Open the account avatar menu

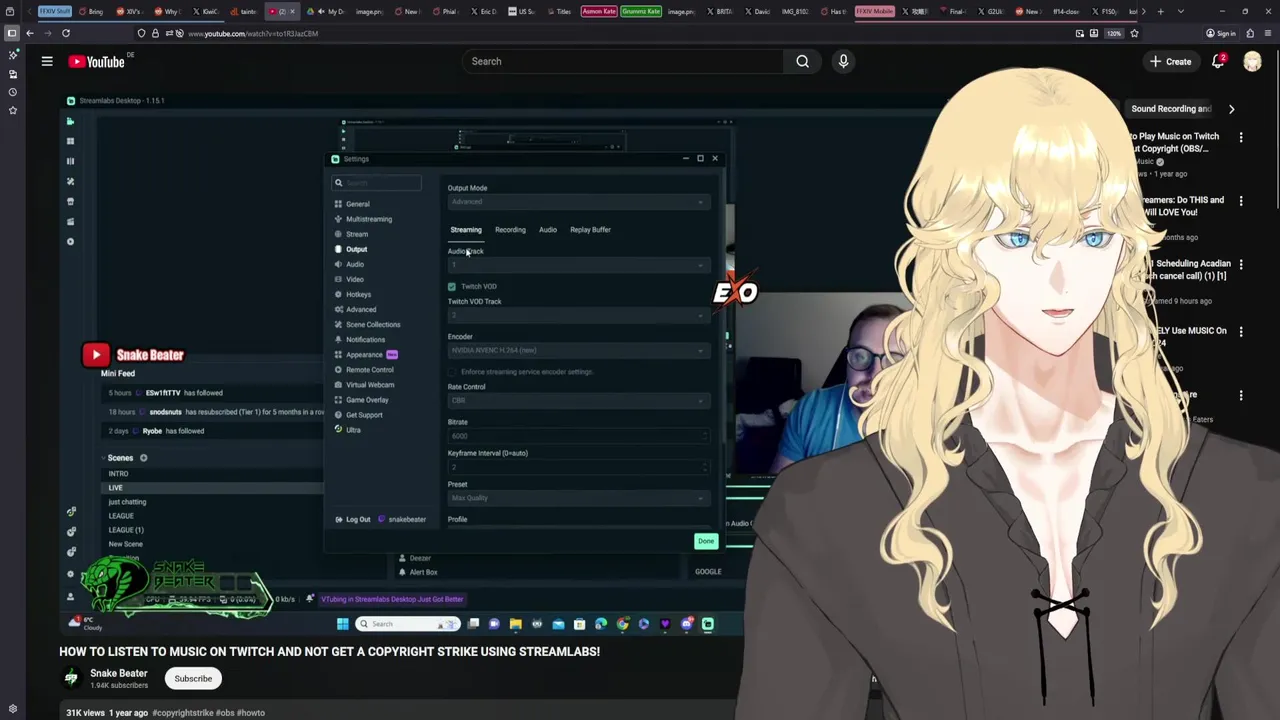(1252, 61)
